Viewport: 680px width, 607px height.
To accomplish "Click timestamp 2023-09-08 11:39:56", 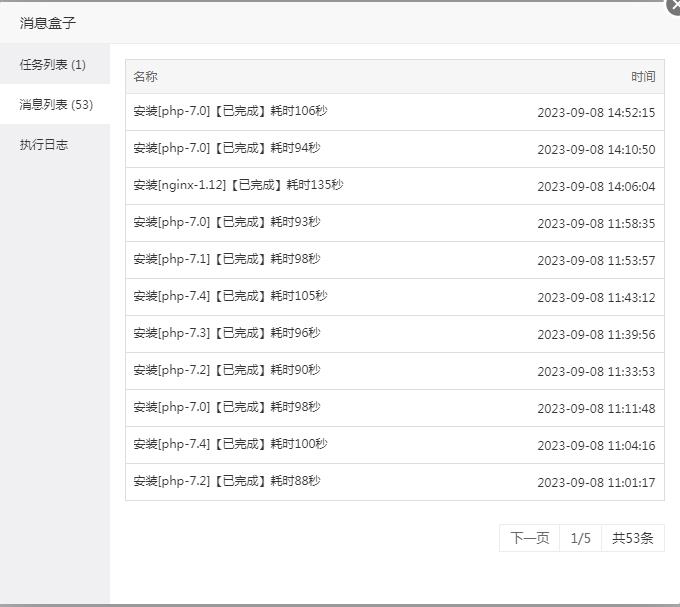I will [x=596, y=335].
